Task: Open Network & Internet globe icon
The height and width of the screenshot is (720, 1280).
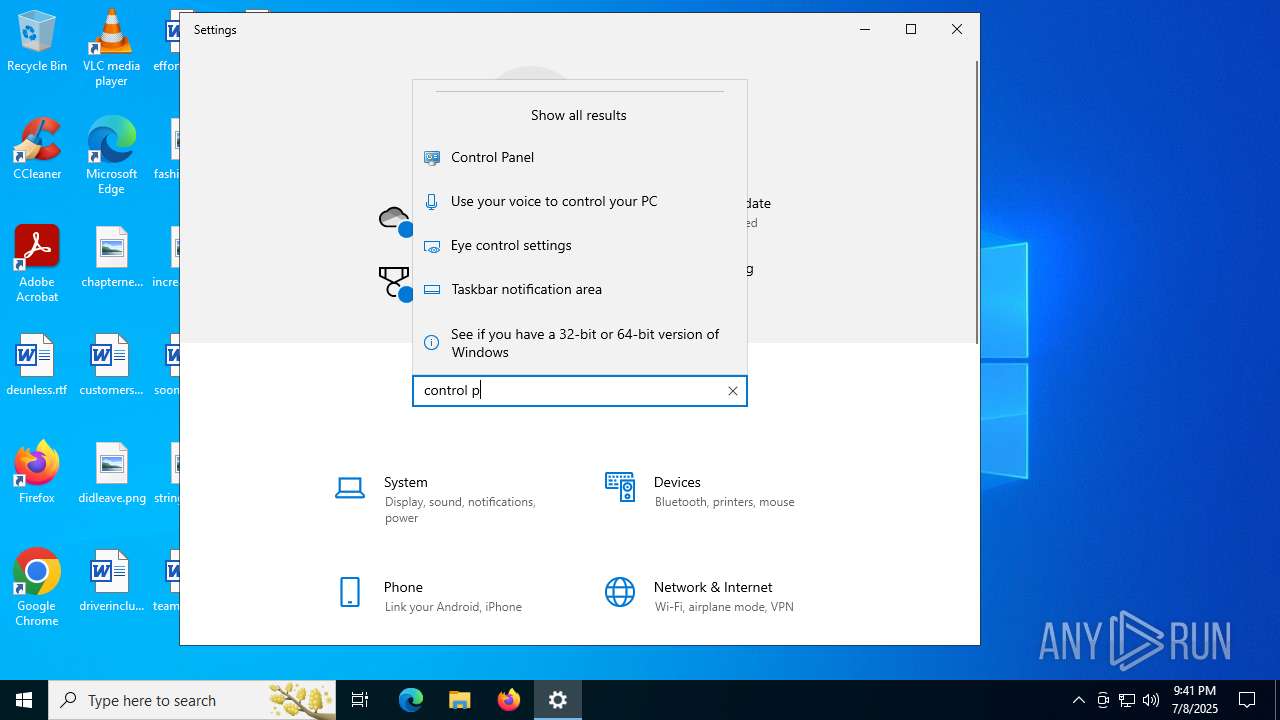Action: pyautogui.click(x=620, y=592)
